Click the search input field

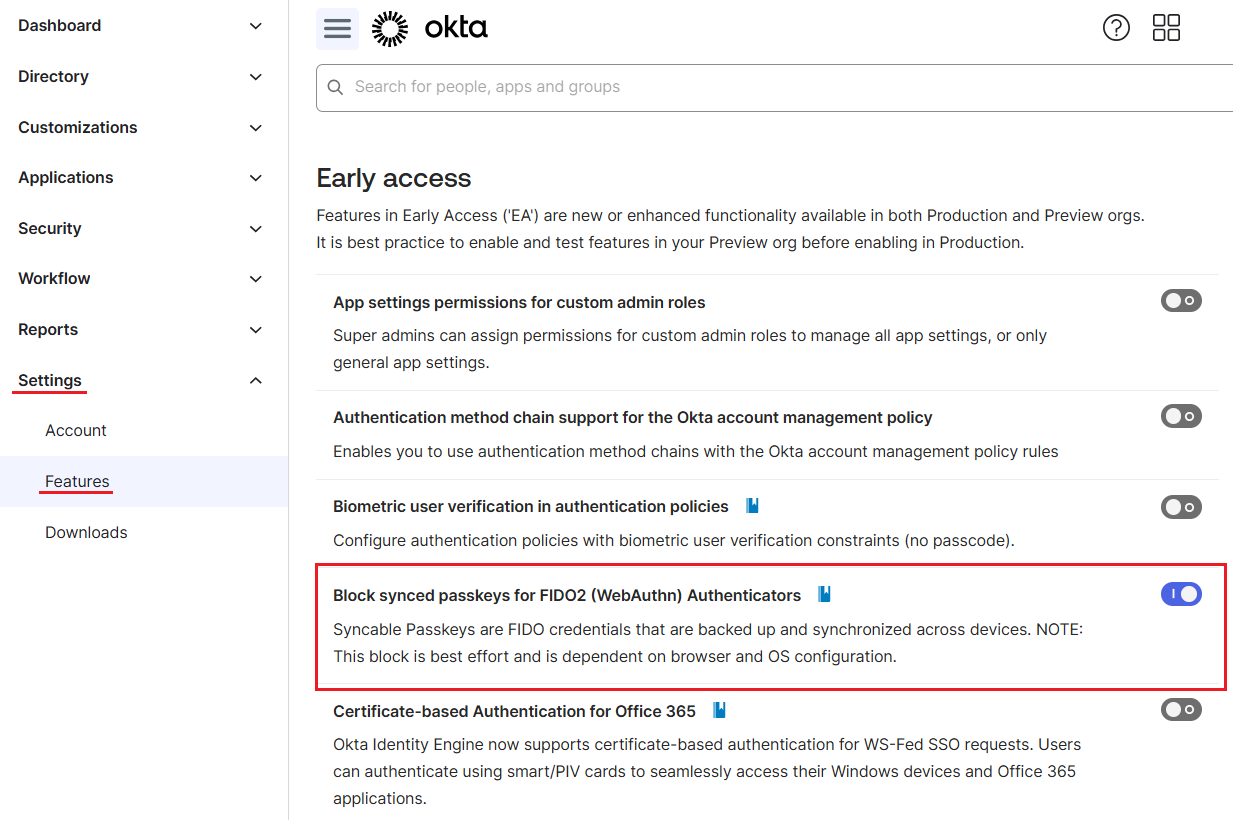(700, 88)
